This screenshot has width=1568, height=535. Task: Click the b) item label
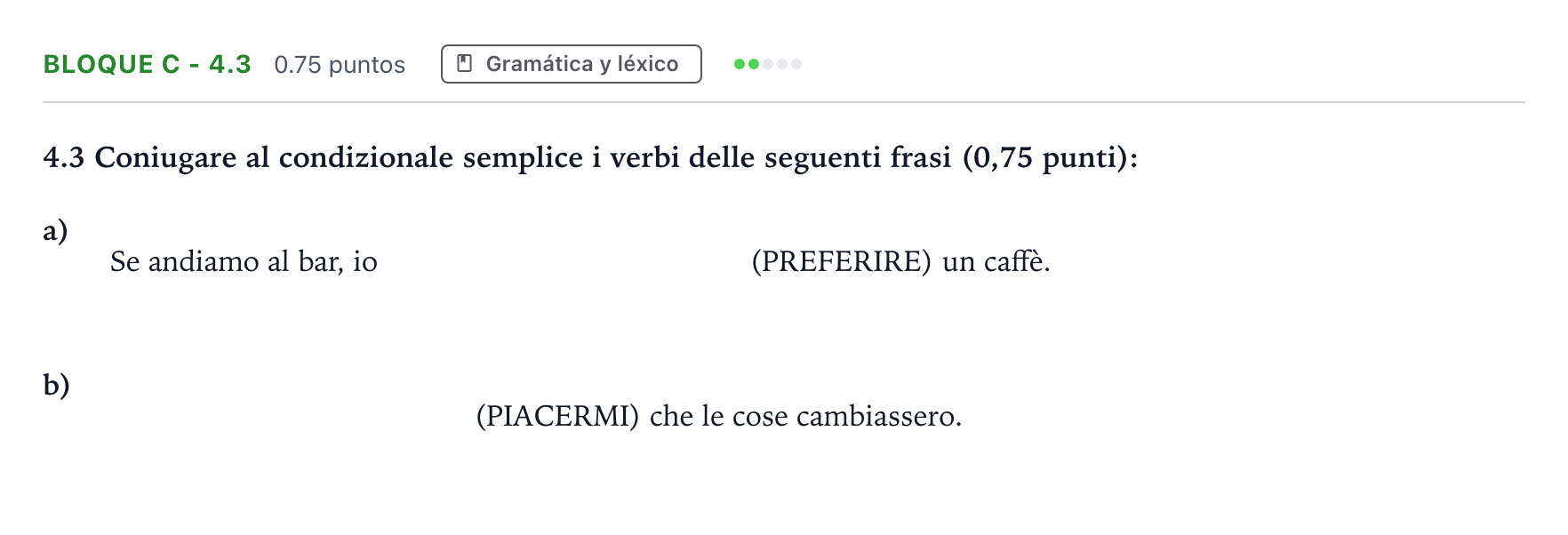pyautogui.click(x=56, y=384)
